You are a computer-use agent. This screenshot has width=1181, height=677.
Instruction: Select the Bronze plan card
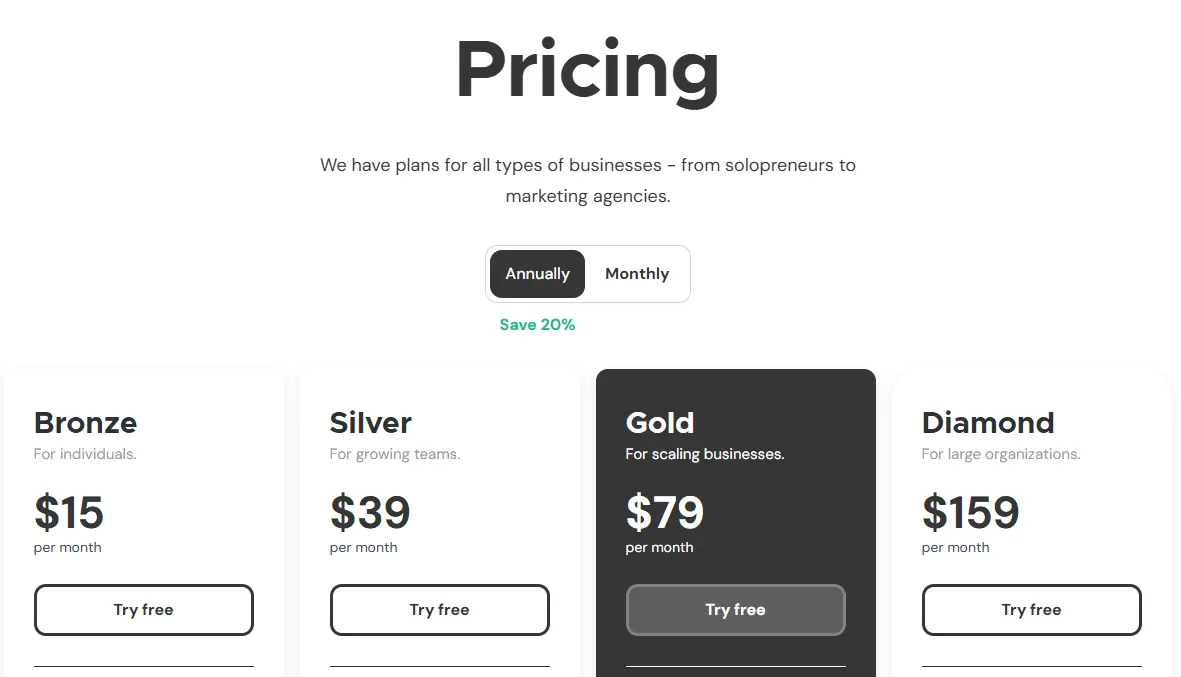pyautogui.click(x=143, y=480)
